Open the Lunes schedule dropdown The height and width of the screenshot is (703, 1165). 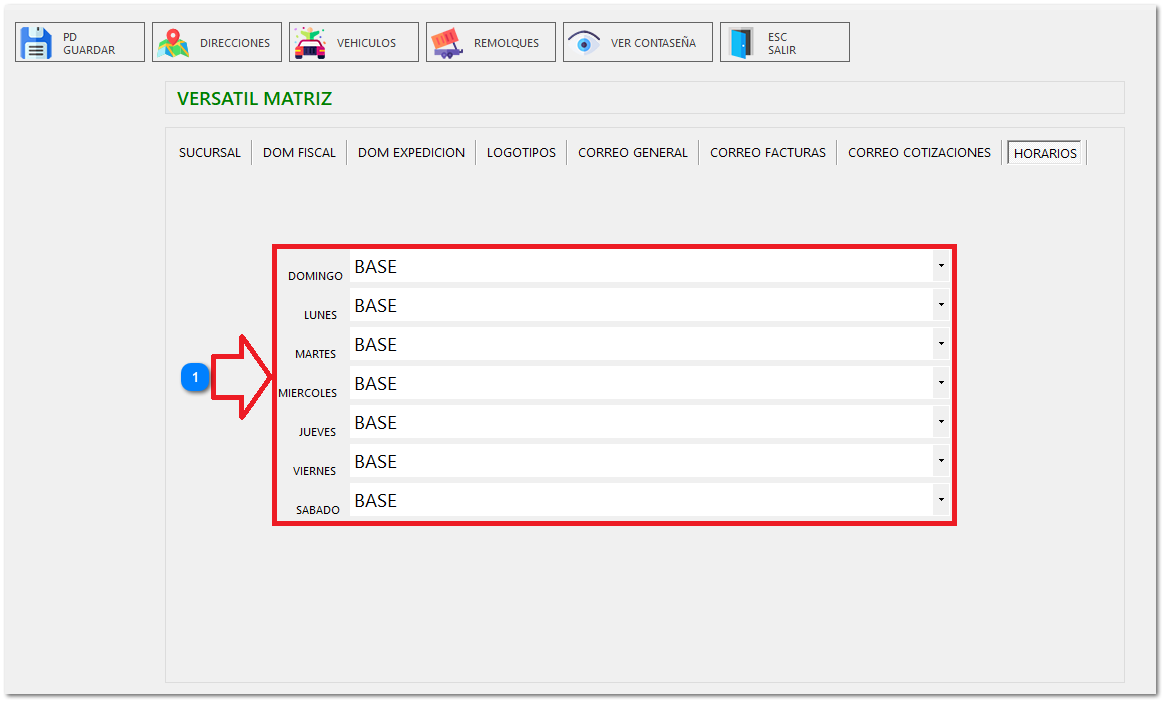(x=940, y=305)
